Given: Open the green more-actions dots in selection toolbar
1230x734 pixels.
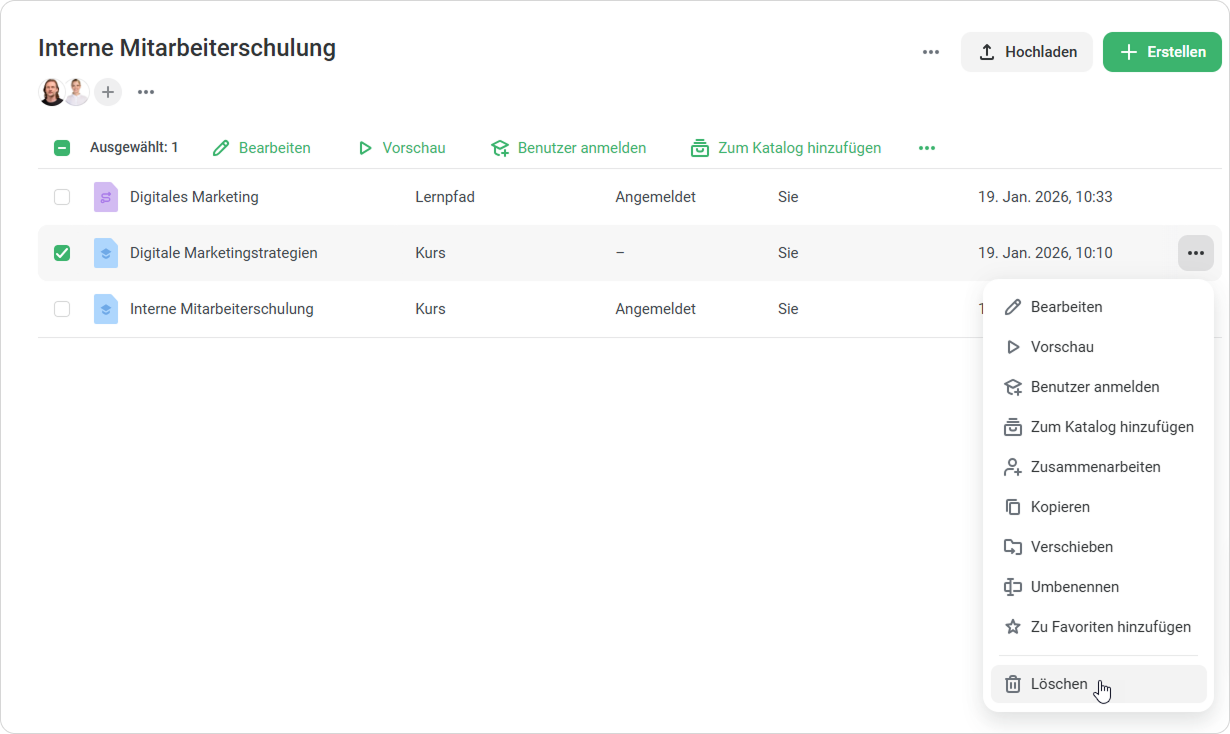Looking at the screenshot, I should (927, 148).
